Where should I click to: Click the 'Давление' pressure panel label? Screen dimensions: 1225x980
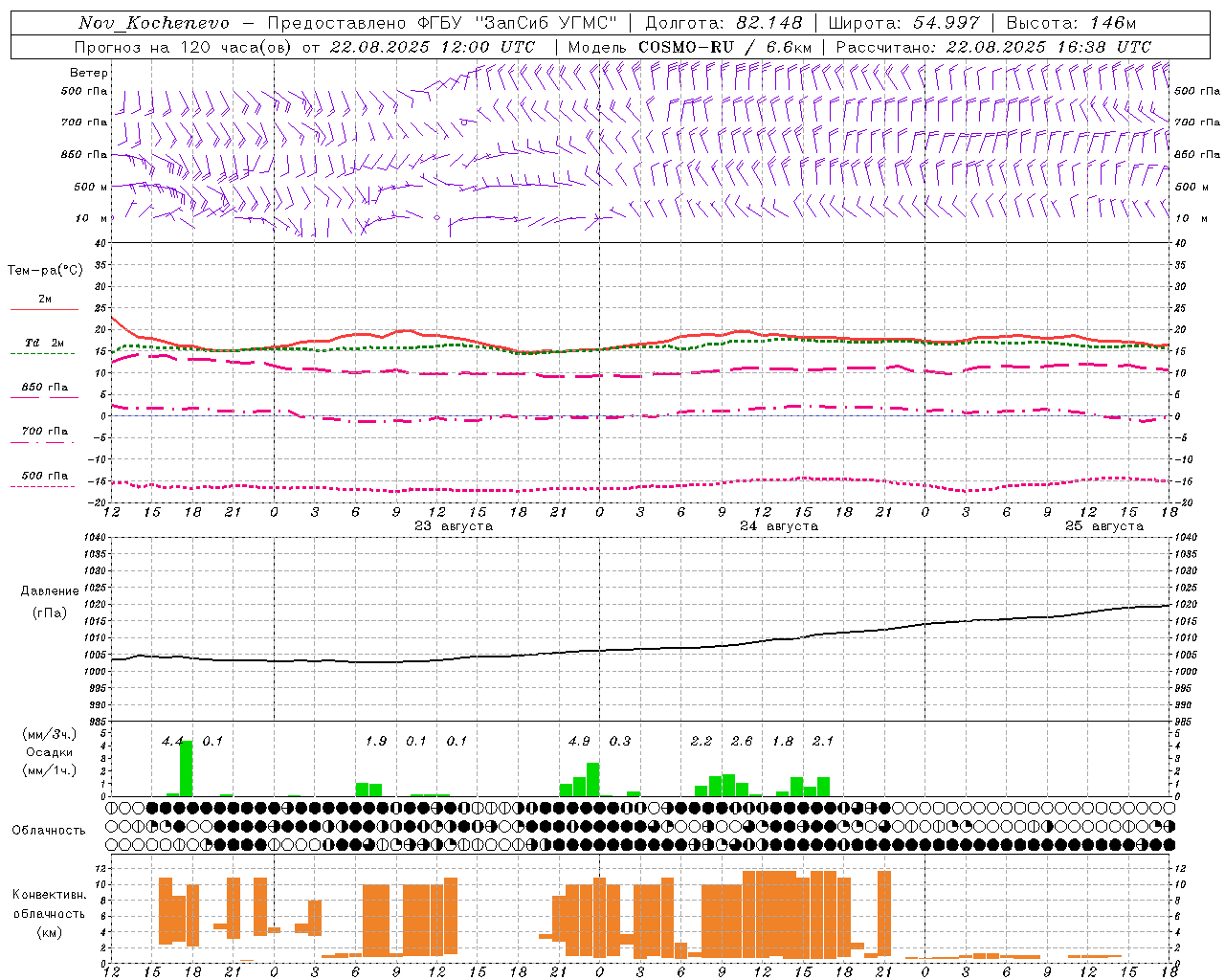(50, 591)
